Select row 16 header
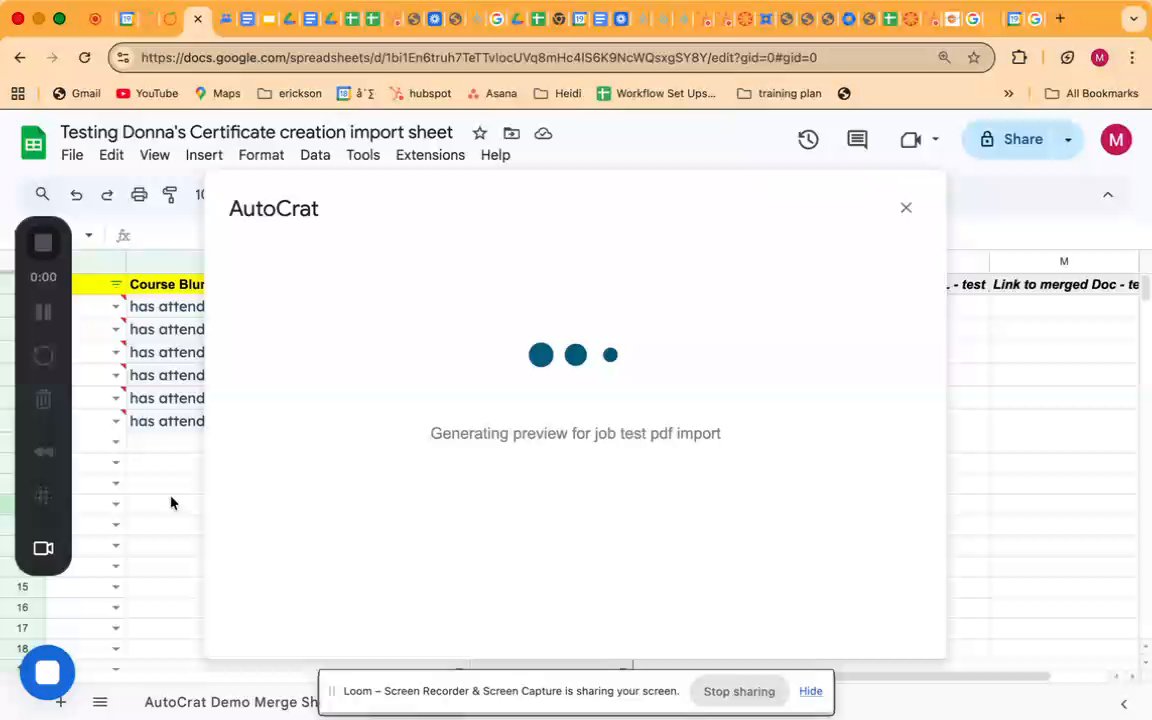Screen dimensions: 1152x720 22,608
